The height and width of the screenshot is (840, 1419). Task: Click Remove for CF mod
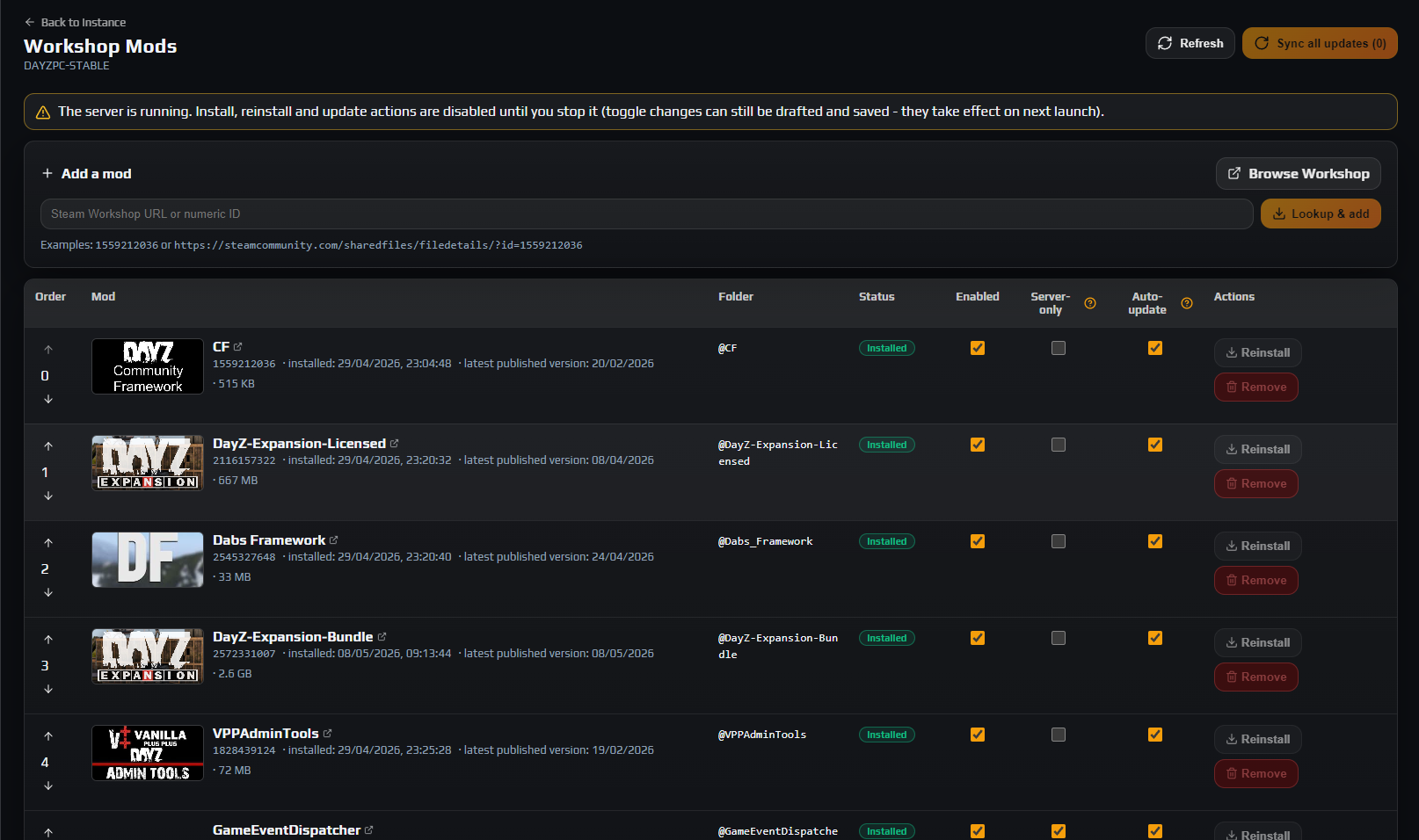pos(1256,387)
